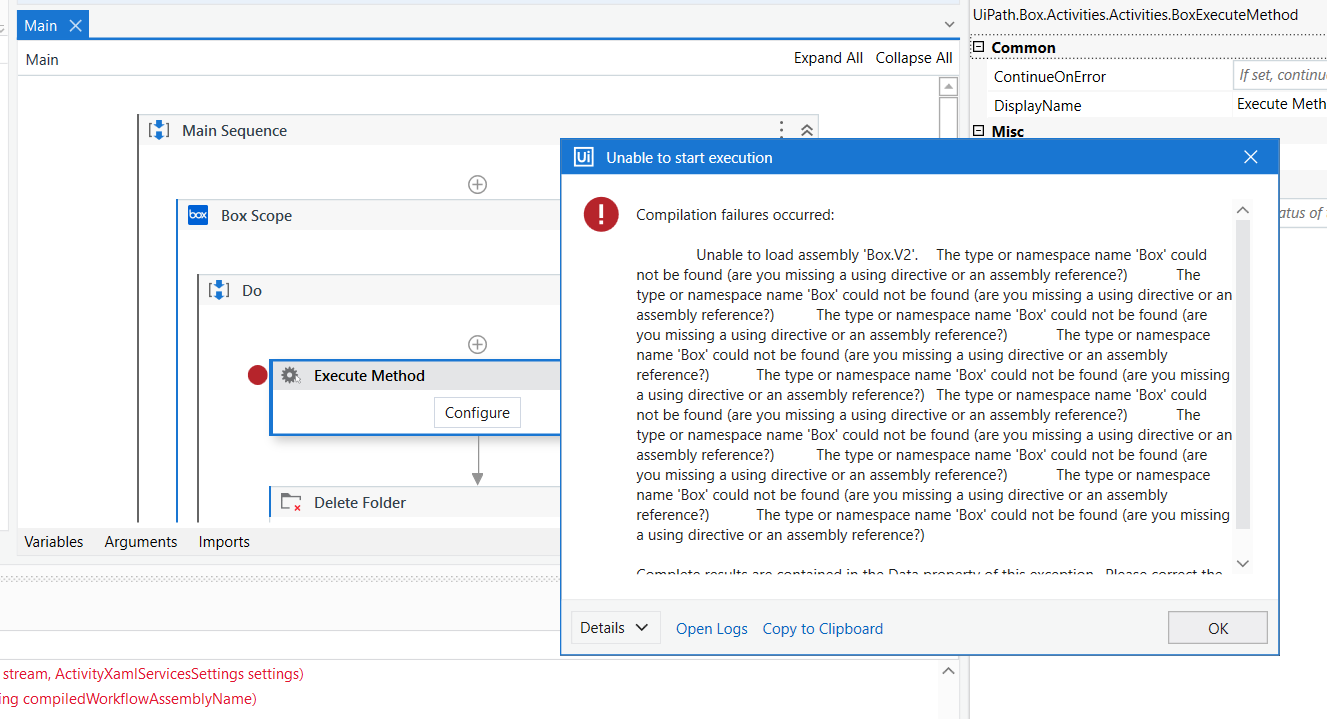This screenshot has width=1327, height=719.
Task: Click the Delete Folder activity icon
Action: tap(291, 502)
